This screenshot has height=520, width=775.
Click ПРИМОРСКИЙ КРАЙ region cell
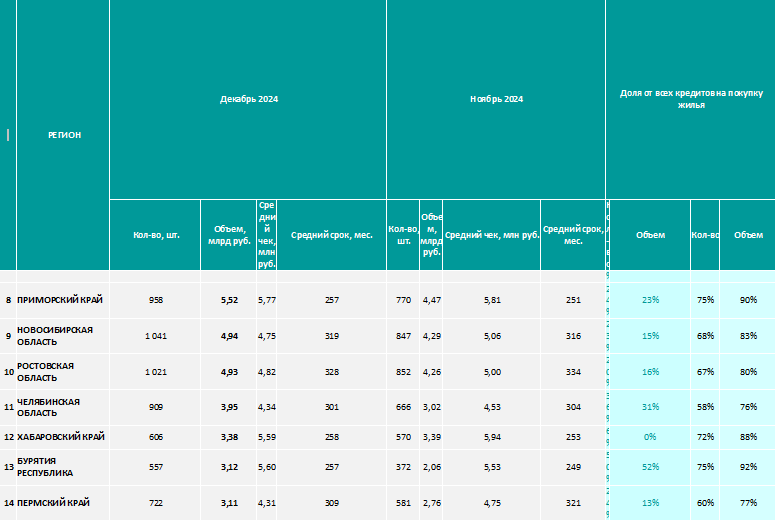[x=63, y=300]
